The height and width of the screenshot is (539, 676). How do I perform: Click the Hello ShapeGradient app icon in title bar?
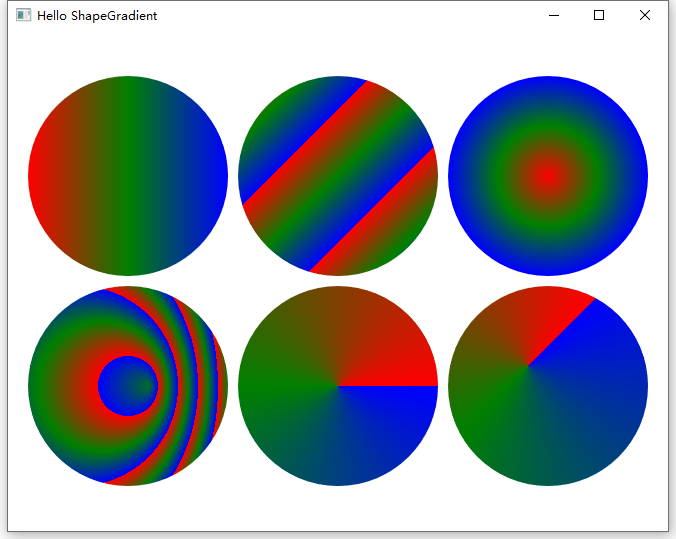(x=23, y=15)
